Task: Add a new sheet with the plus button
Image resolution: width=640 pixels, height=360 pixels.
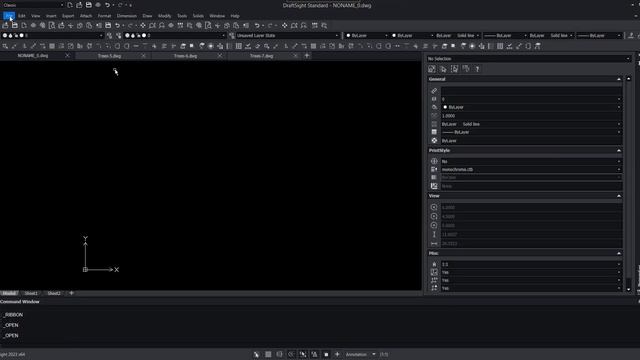Action: point(71,293)
